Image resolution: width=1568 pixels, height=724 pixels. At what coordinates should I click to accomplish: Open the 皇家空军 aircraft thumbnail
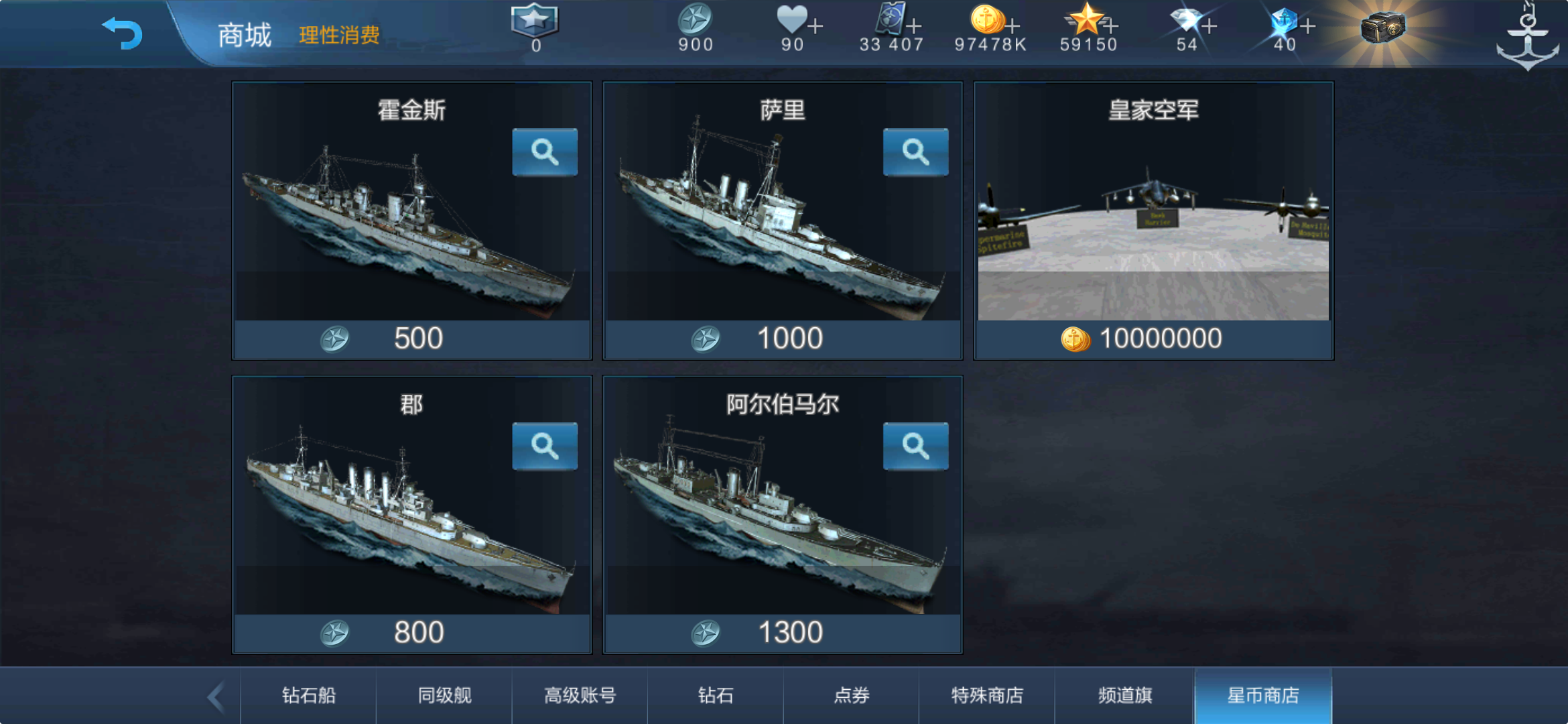[x=1153, y=228]
